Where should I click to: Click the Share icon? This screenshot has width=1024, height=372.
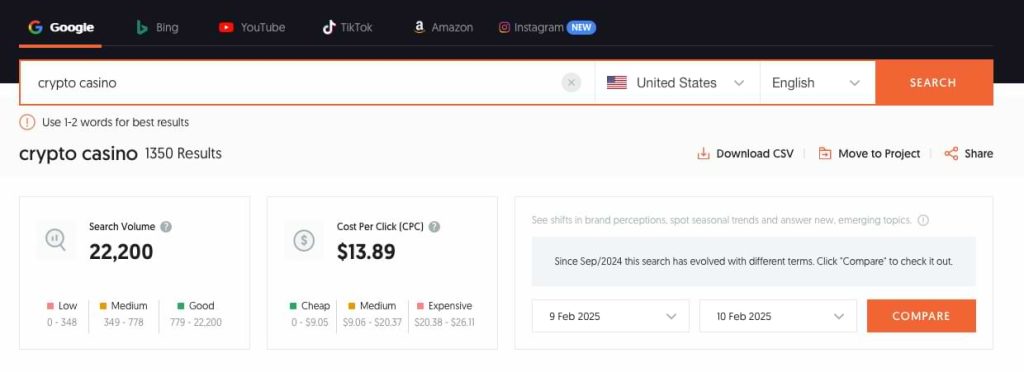pyautogui.click(x=952, y=154)
